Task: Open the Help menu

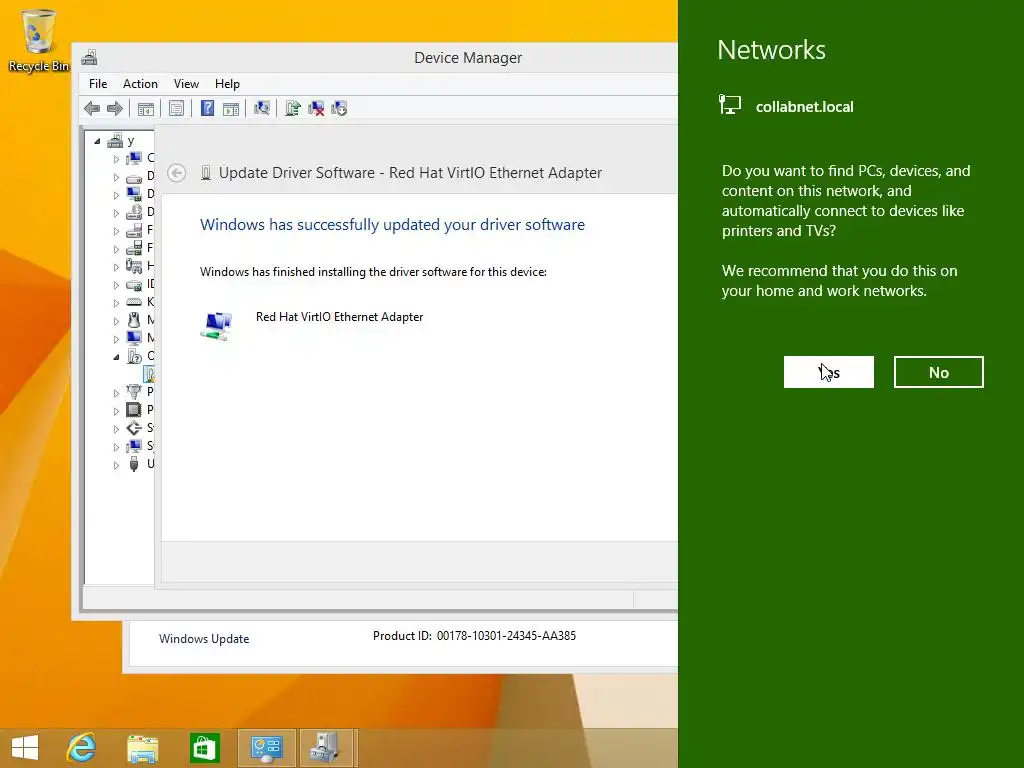Action: pyautogui.click(x=227, y=84)
